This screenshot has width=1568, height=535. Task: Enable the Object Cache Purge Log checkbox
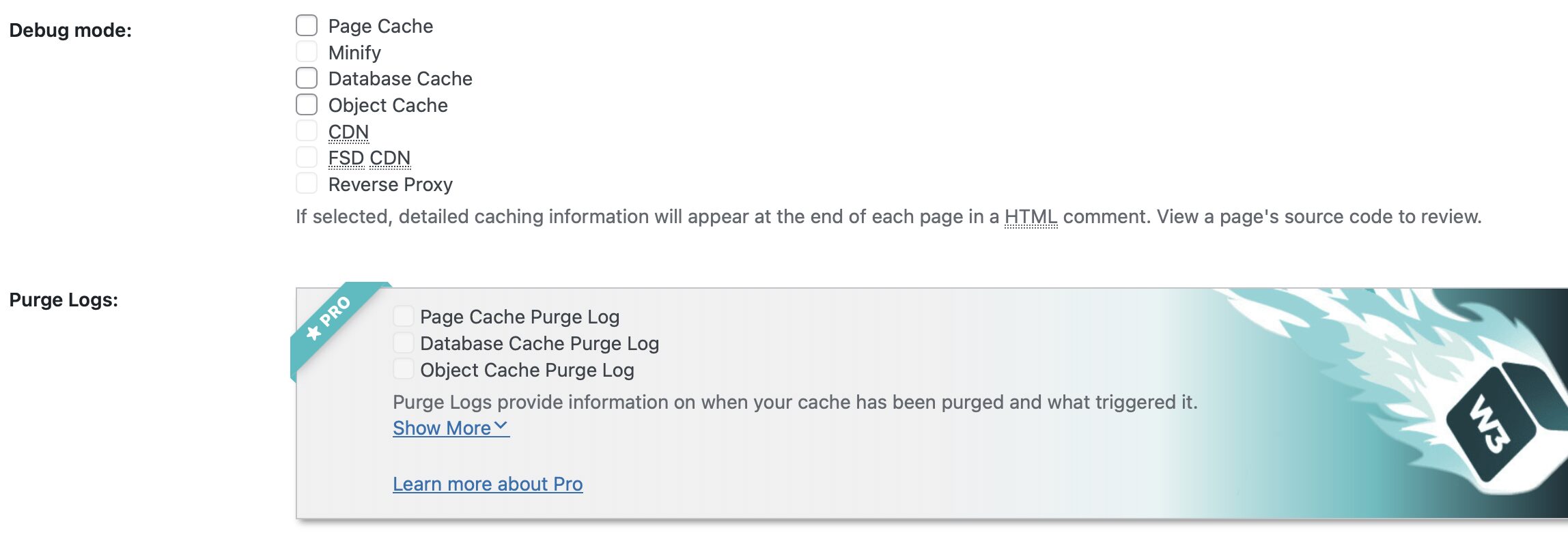404,369
